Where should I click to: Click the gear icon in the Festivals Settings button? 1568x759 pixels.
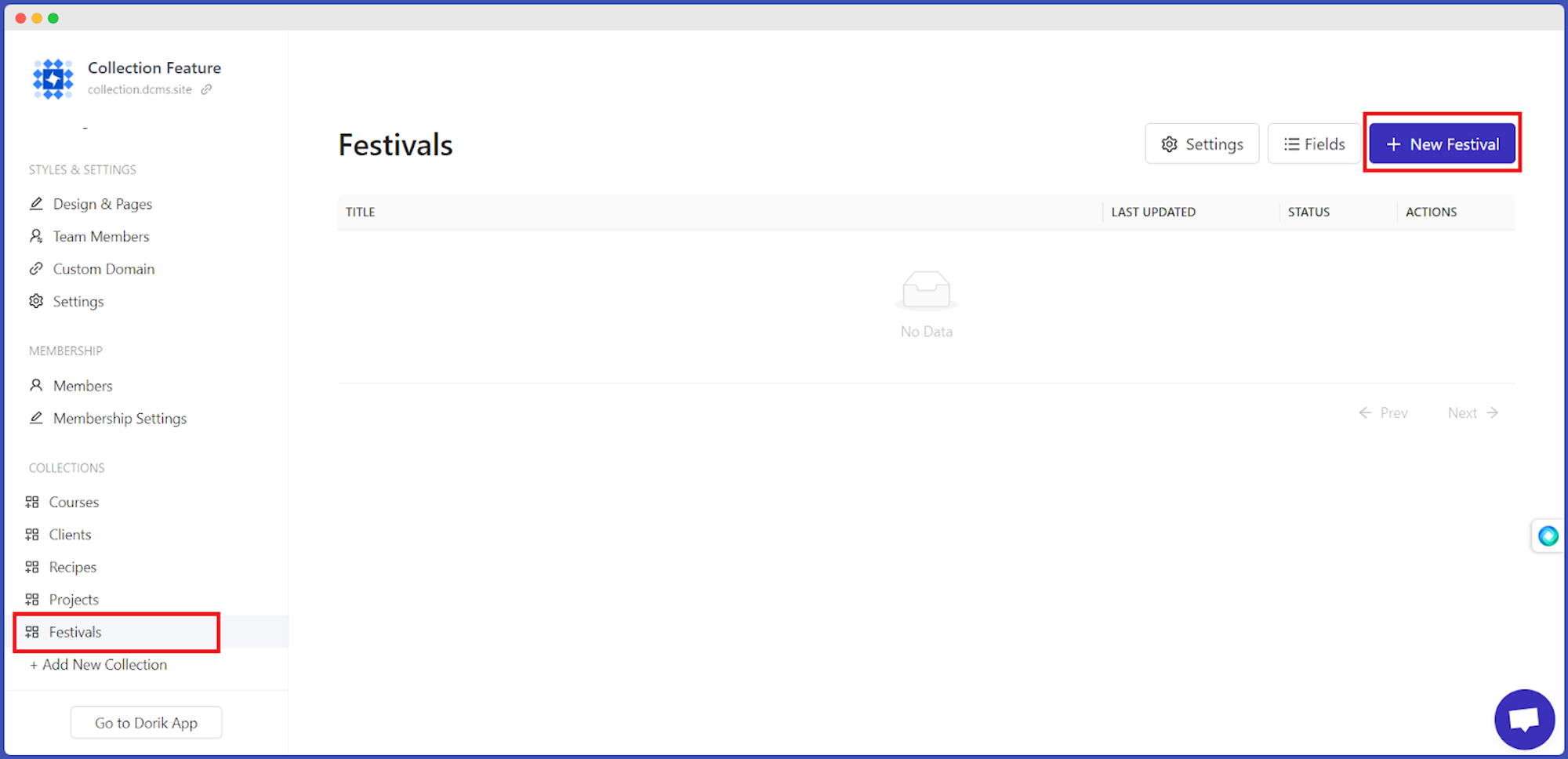[x=1169, y=144]
